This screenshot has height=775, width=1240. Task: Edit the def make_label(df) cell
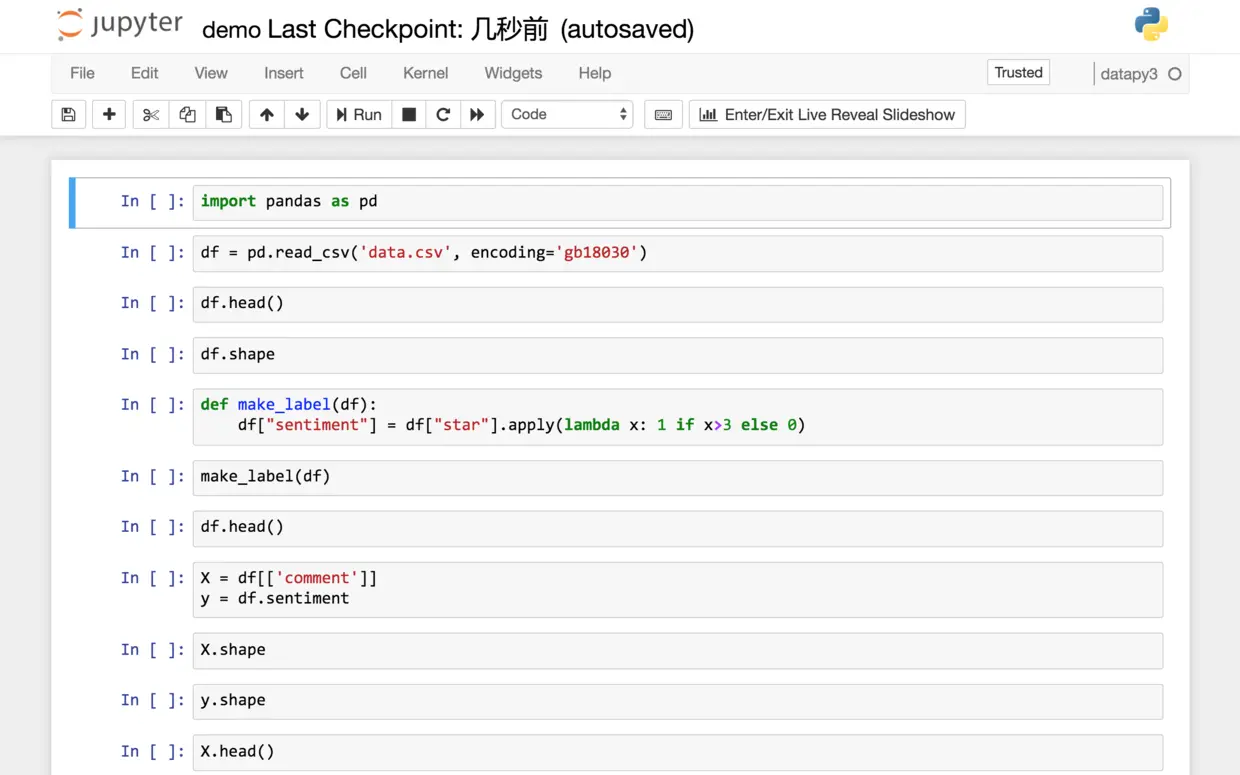pos(677,416)
